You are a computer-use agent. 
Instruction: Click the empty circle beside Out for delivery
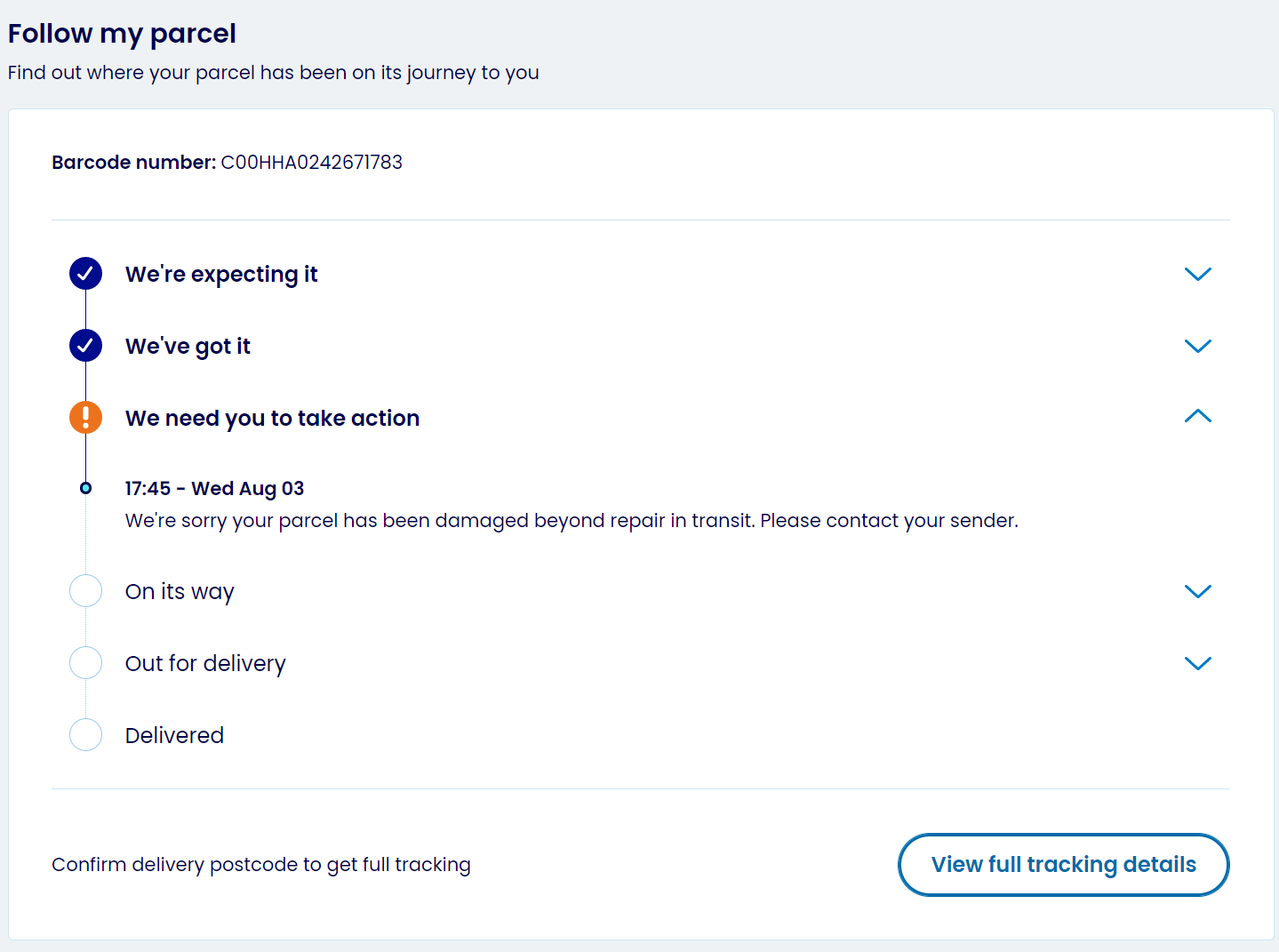[85, 663]
